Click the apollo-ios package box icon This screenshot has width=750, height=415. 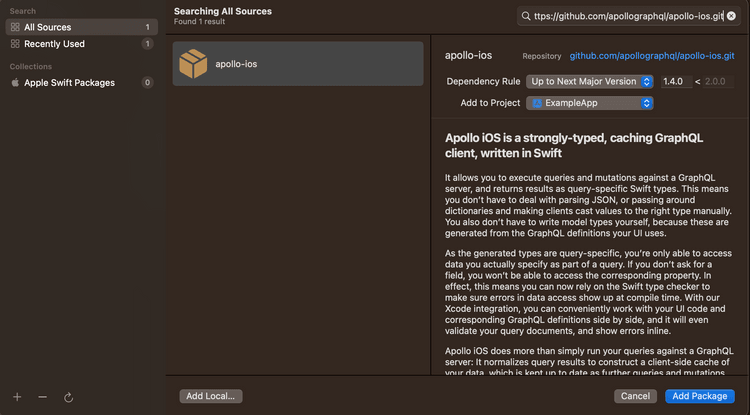(193, 64)
